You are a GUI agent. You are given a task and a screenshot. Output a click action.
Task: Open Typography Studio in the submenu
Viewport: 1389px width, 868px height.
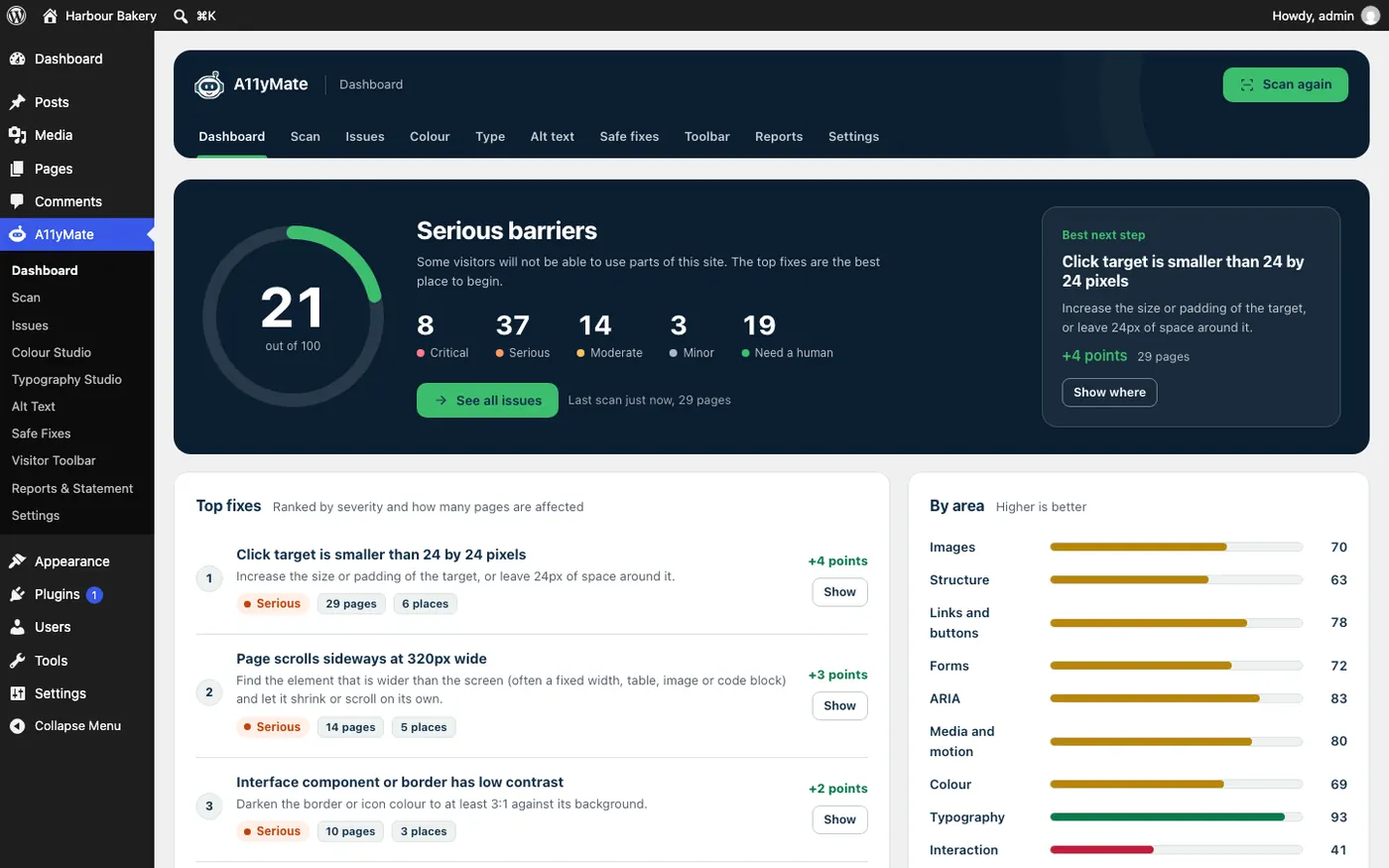[66, 379]
